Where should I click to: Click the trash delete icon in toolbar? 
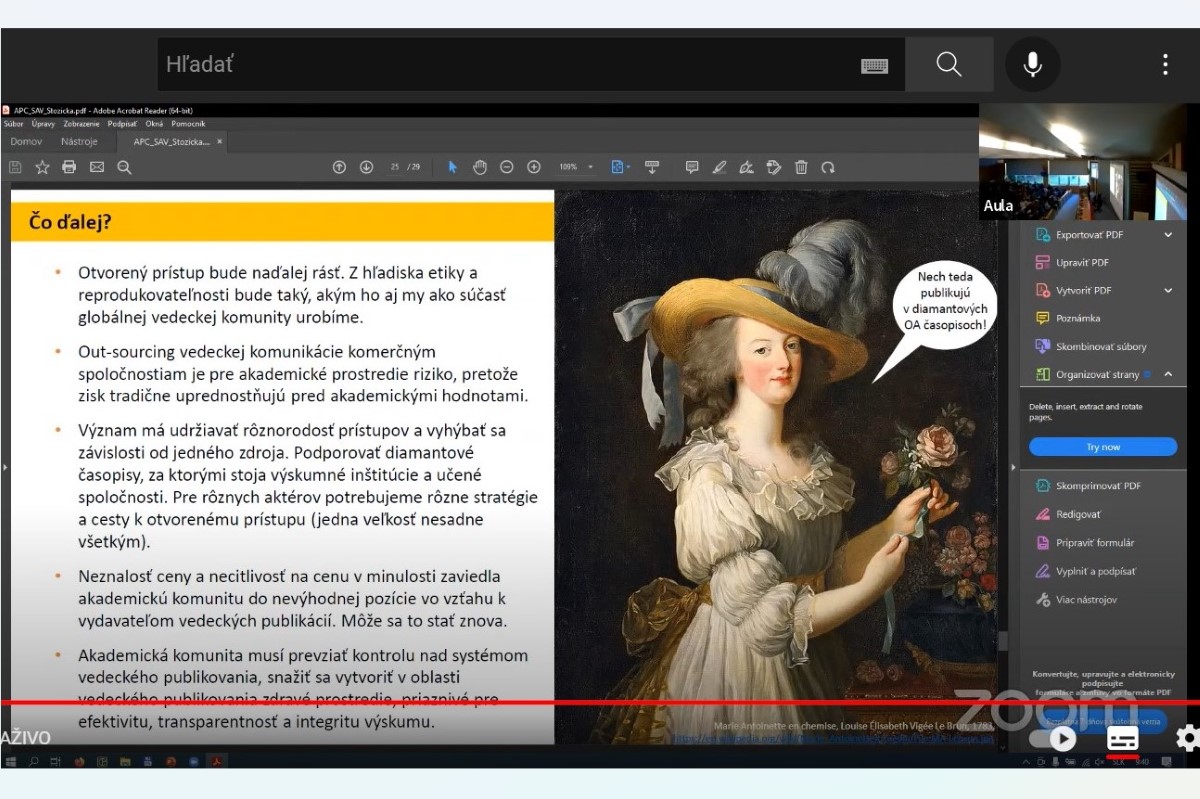[801, 167]
